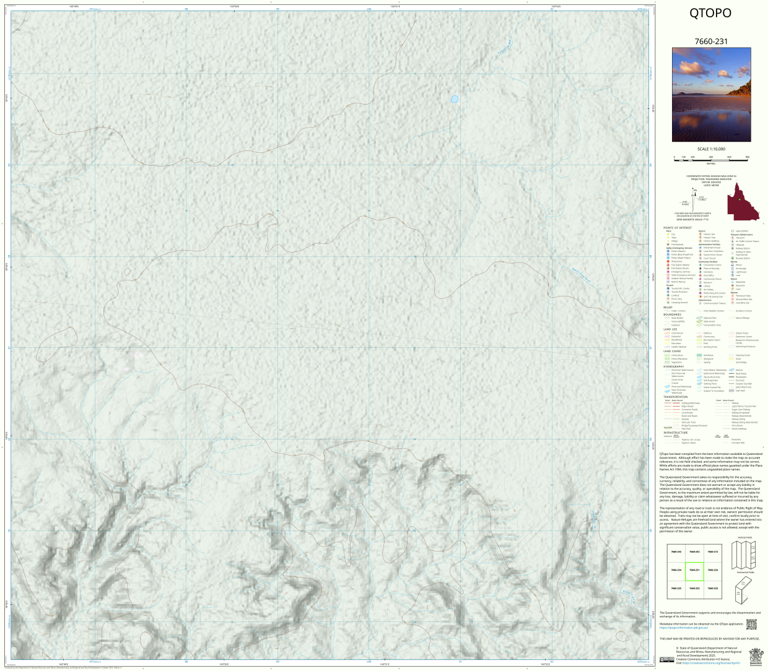Open the beach sunset cover photo
Image resolution: width=768 pixels, height=671 pixels.
711,95
